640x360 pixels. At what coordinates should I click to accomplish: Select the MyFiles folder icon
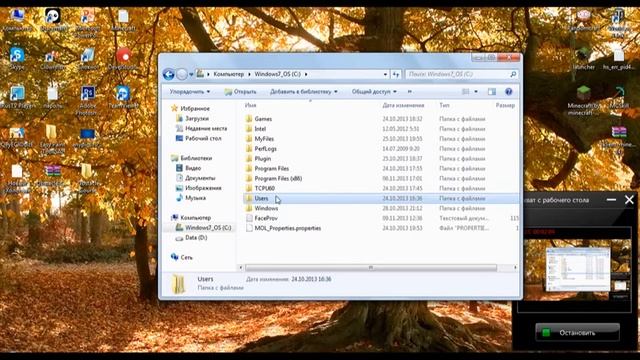(249, 139)
